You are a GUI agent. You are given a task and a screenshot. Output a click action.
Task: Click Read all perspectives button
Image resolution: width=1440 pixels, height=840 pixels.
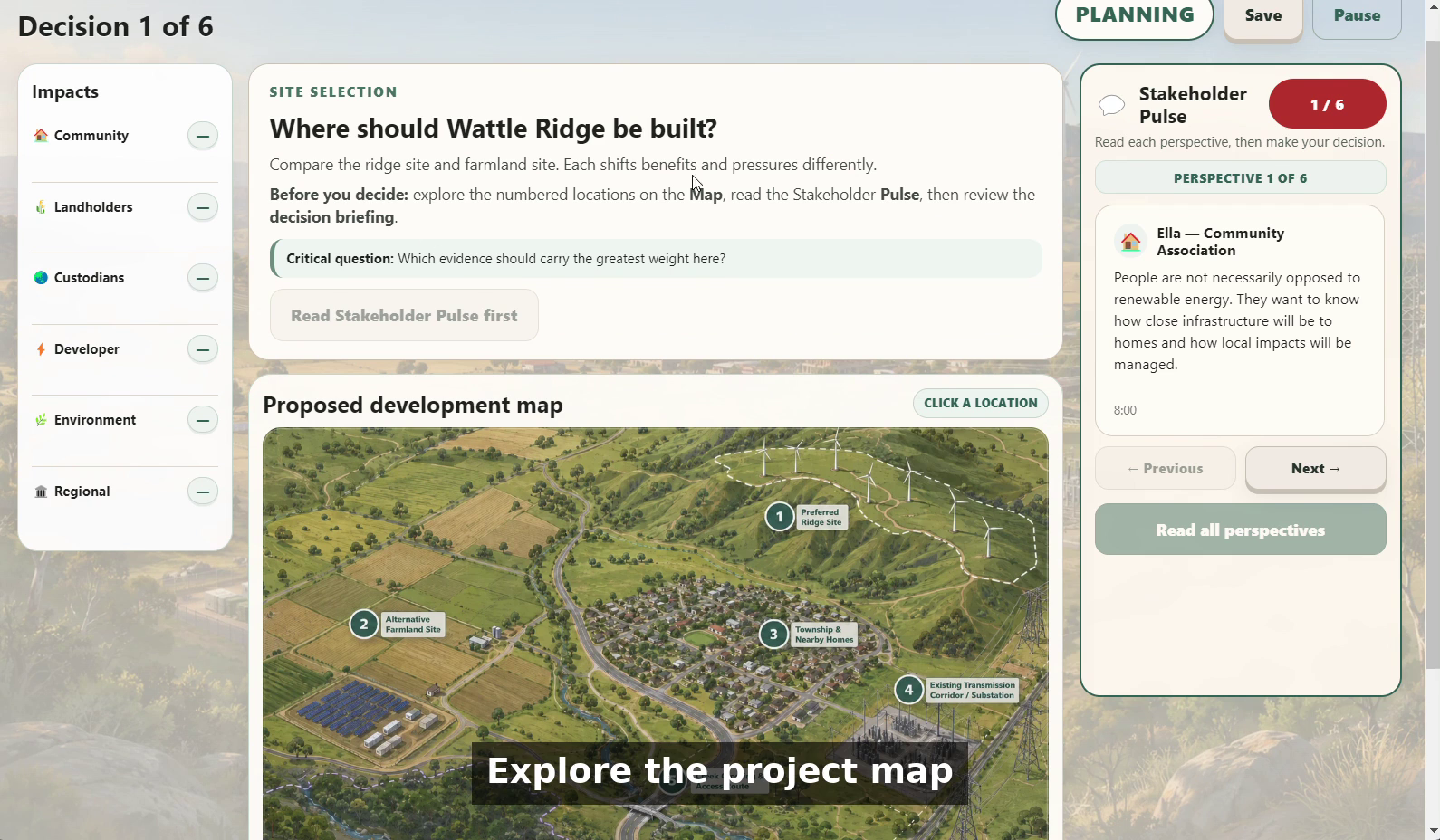click(1241, 530)
